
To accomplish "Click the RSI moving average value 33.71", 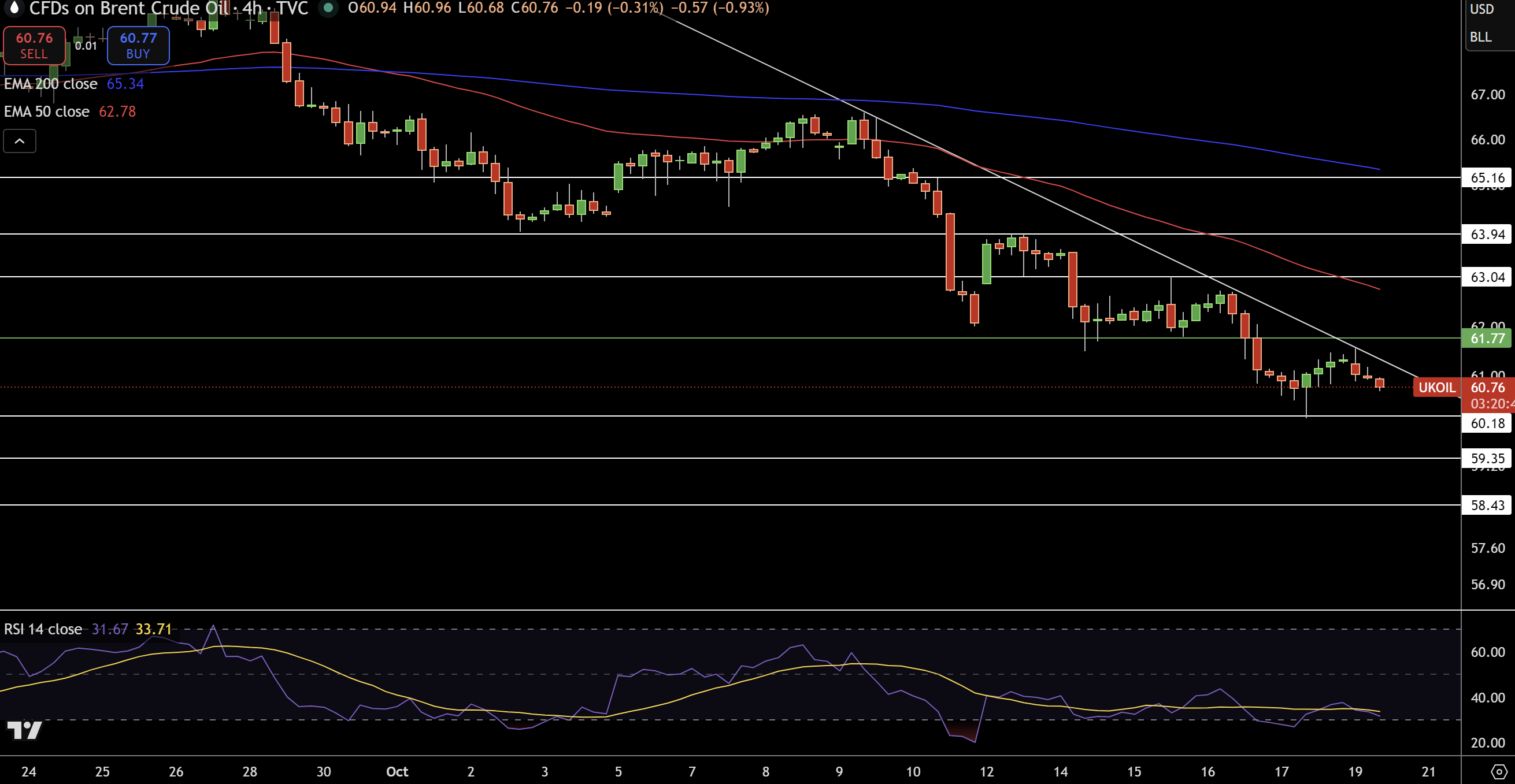I will click(x=154, y=629).
